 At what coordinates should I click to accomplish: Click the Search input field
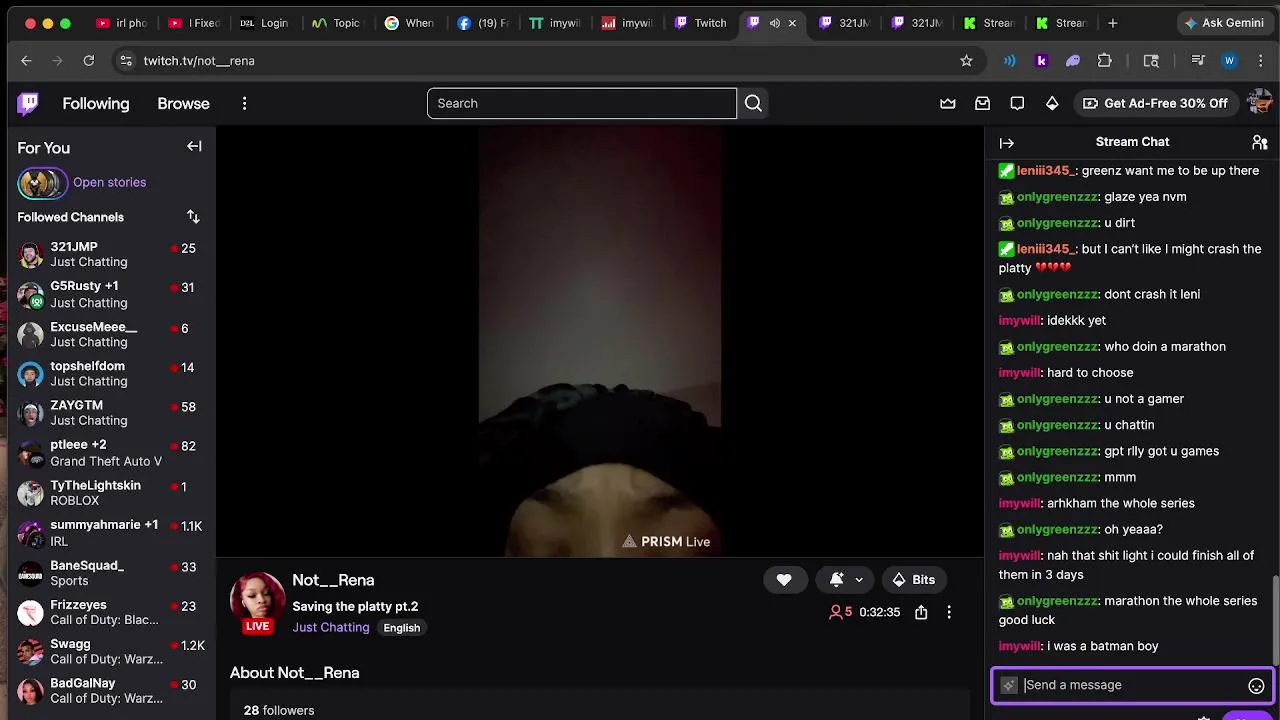582,103
